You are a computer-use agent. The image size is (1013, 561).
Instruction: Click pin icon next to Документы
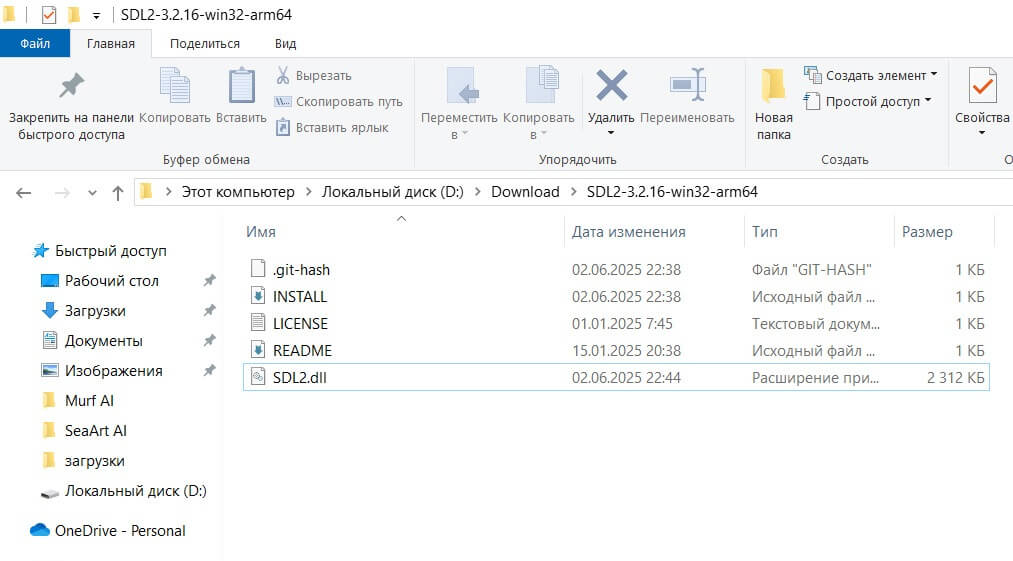click(x=209, y=341)
